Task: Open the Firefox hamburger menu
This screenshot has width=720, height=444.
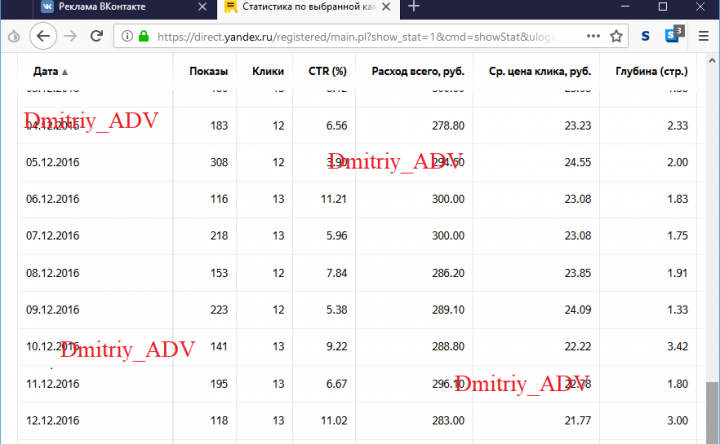Action: tap(703, 36)
